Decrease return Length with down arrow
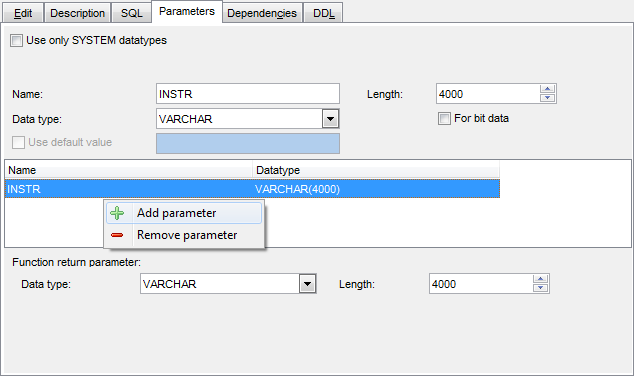634x376 pixels. coord(541,288)
